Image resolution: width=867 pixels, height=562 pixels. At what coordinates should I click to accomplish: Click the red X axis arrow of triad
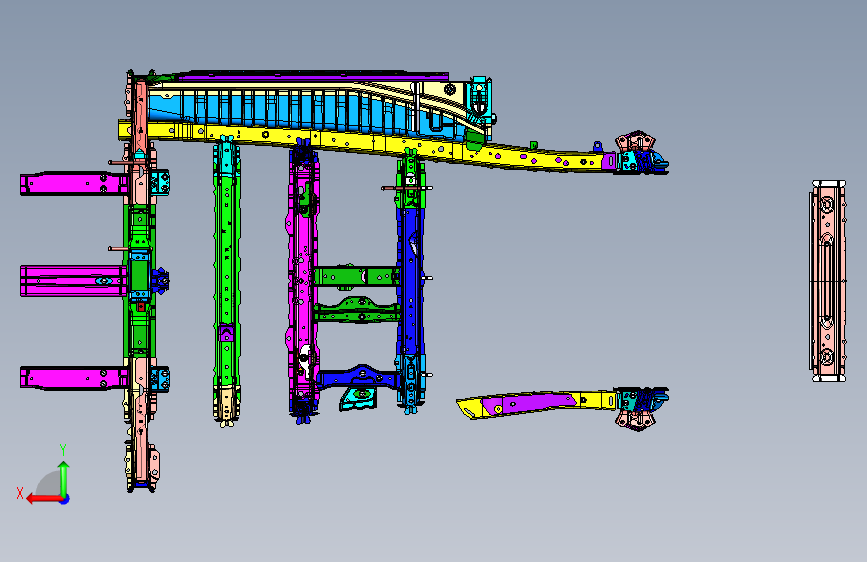(x=43, y=499)
